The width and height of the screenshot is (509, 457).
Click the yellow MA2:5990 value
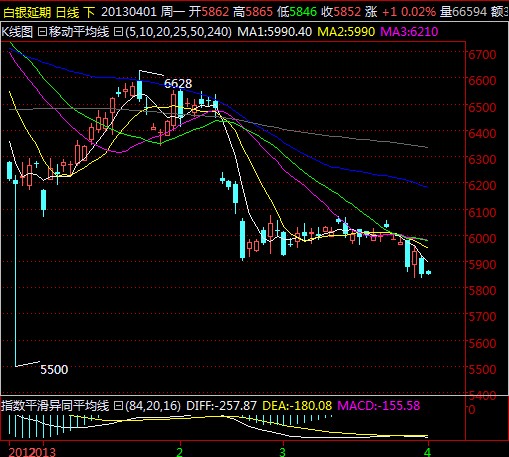point(346,32)
